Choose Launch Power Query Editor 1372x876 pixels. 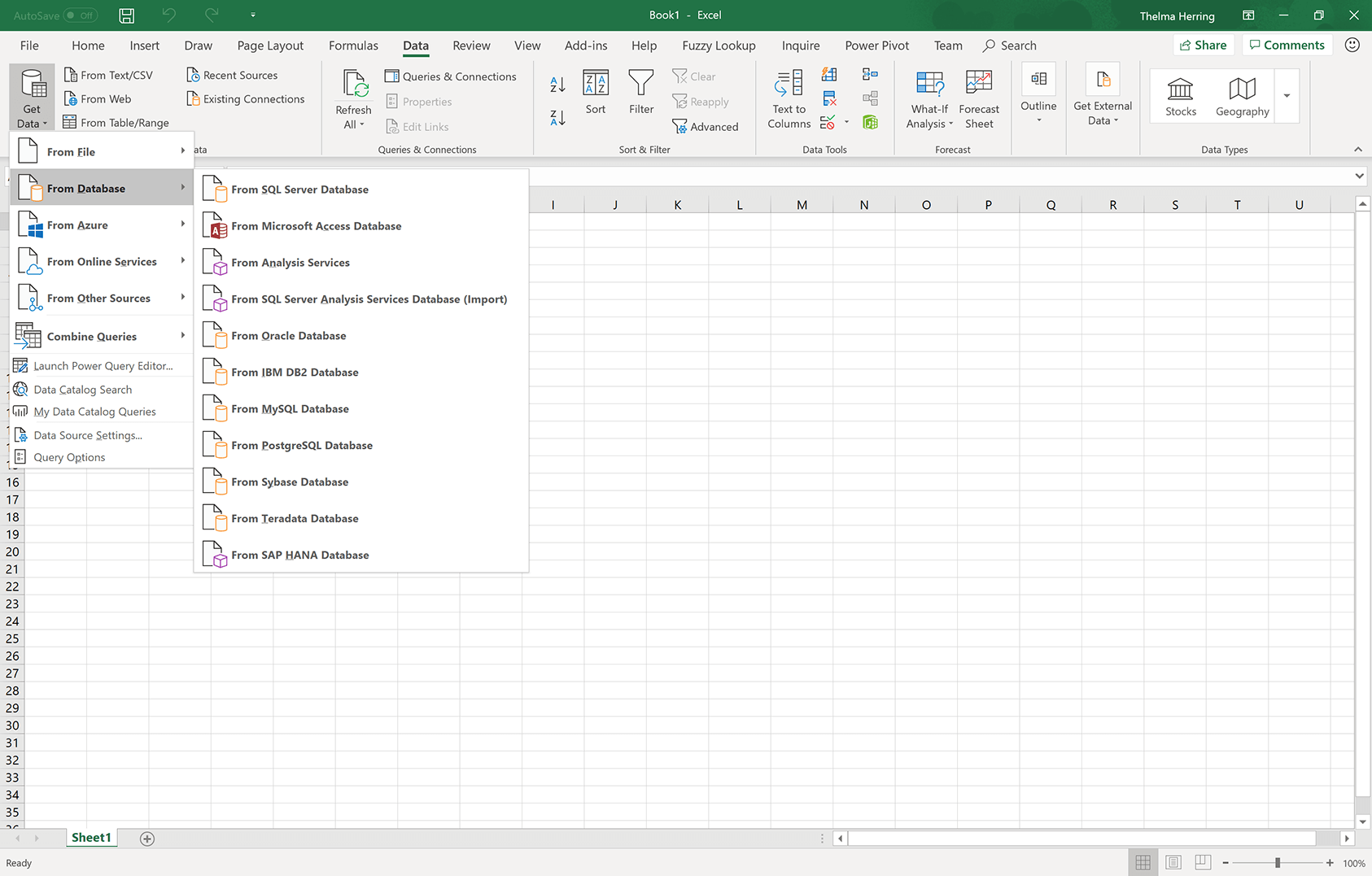pyautogui.click(x=103, y=366)
